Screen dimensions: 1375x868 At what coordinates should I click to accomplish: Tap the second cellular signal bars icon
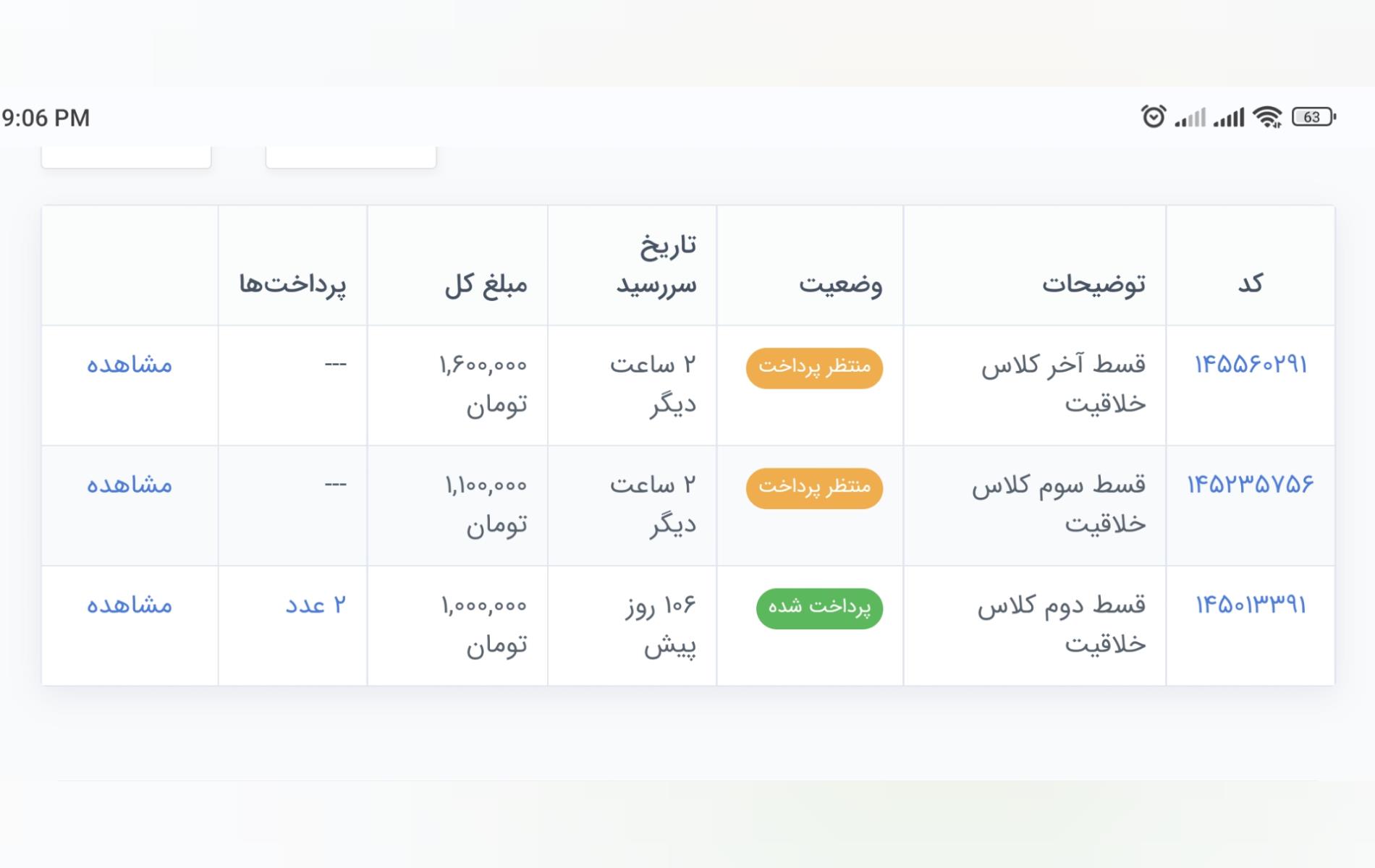pyautogui.click(x=1228, y=117)
